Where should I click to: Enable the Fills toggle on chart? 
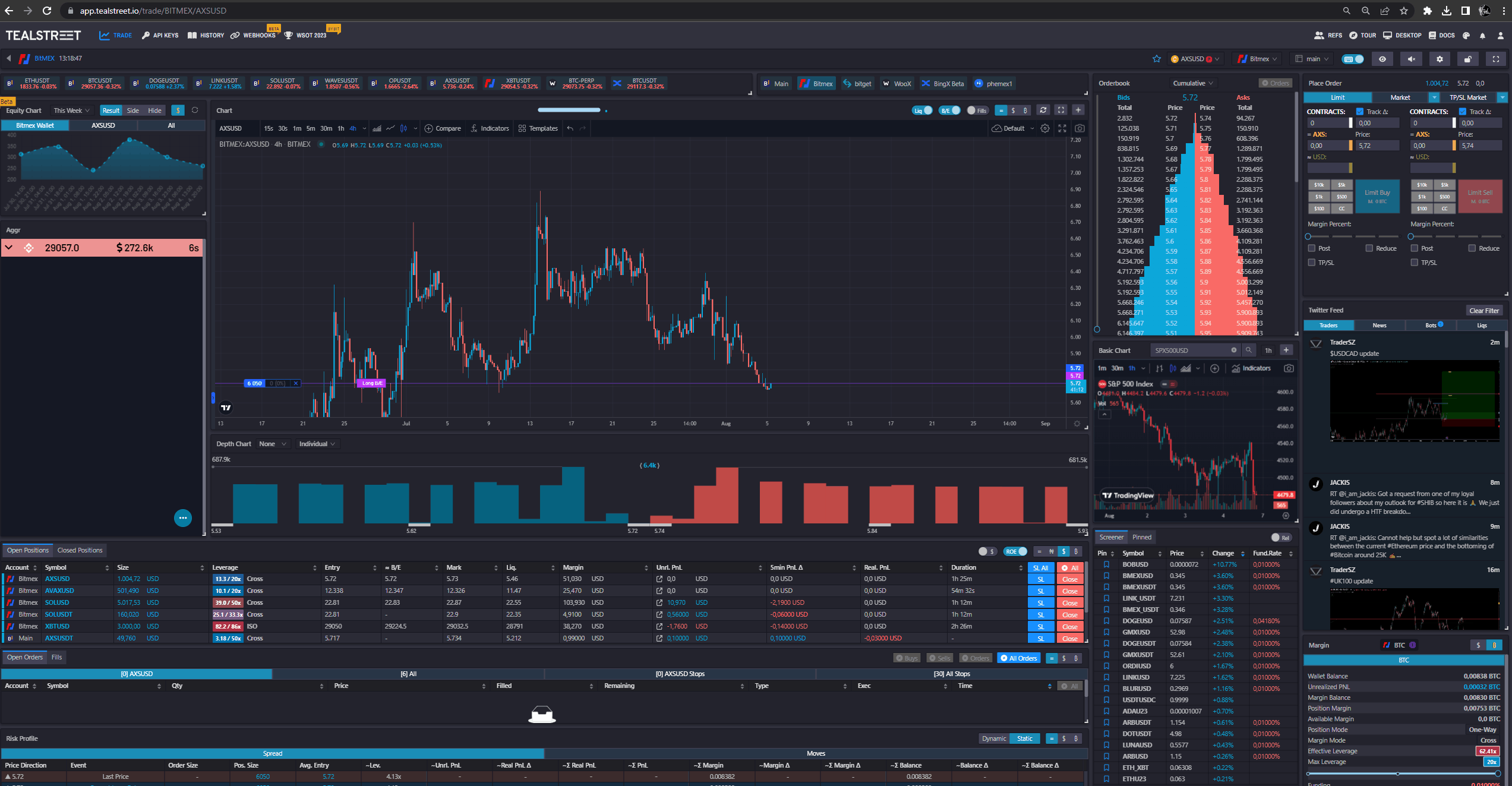point(977,111)
